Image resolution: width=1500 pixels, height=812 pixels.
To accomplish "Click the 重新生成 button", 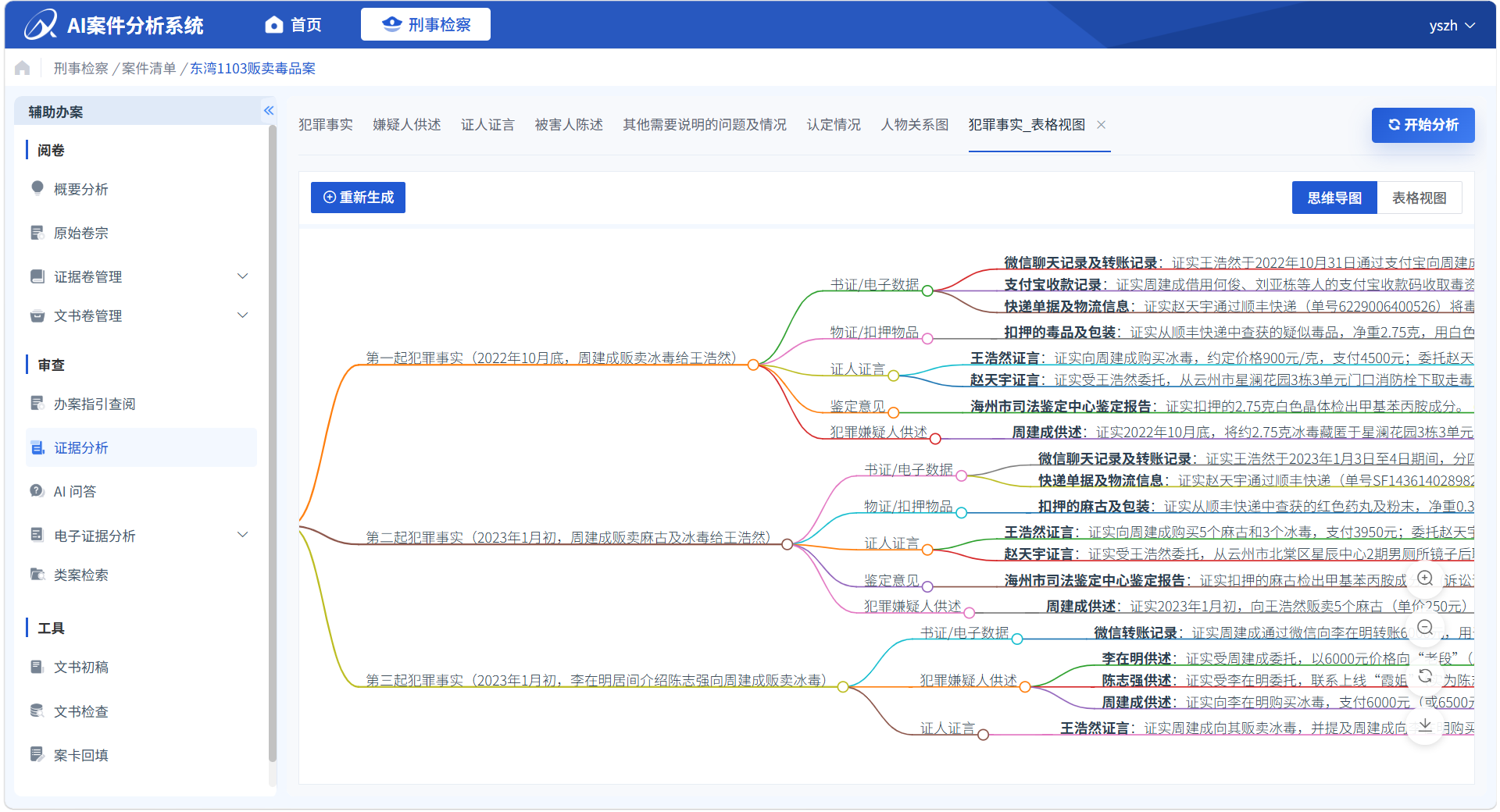I will tap(358, 198).
